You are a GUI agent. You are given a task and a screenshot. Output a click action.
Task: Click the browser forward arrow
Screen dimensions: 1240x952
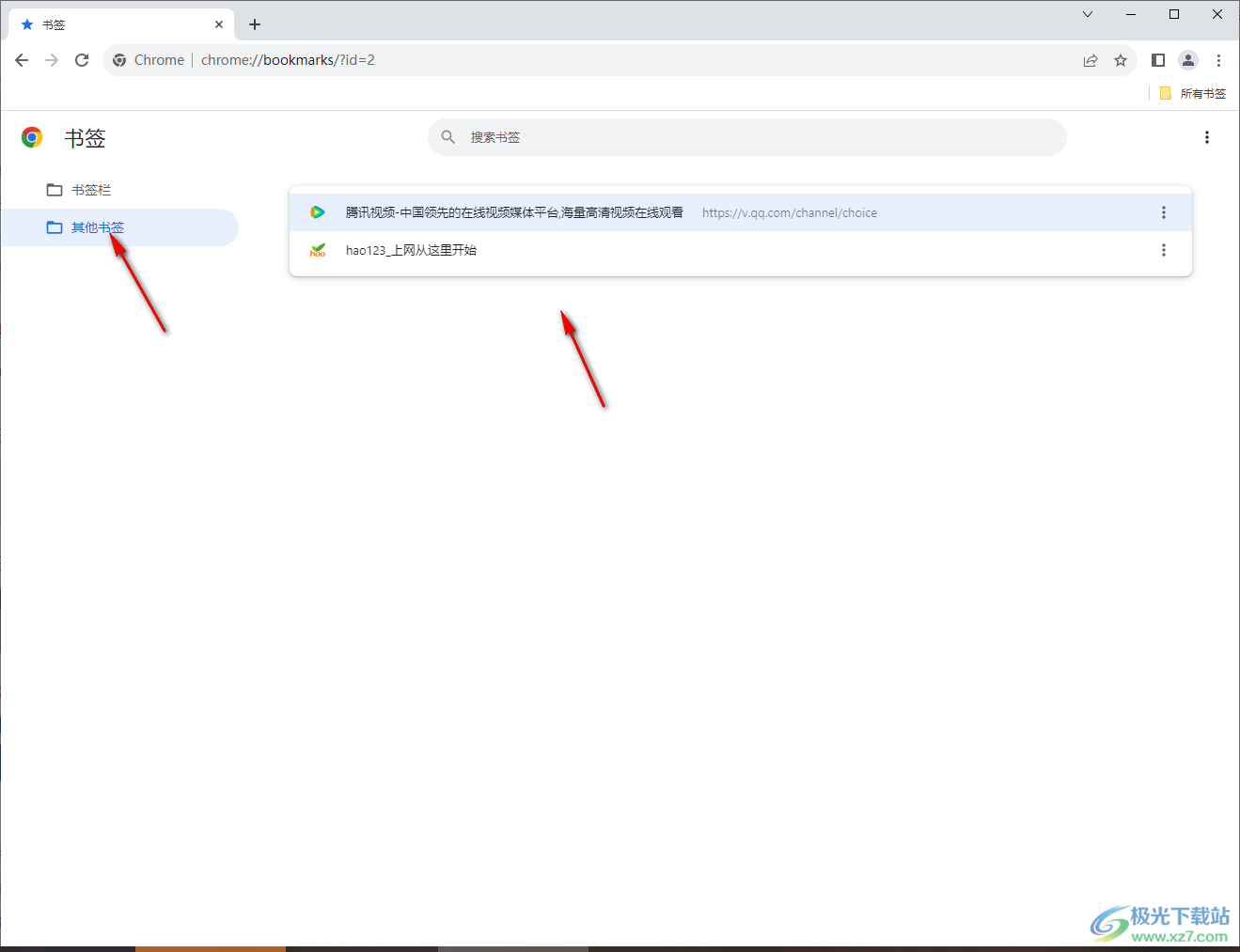click(x=52, y=60)
